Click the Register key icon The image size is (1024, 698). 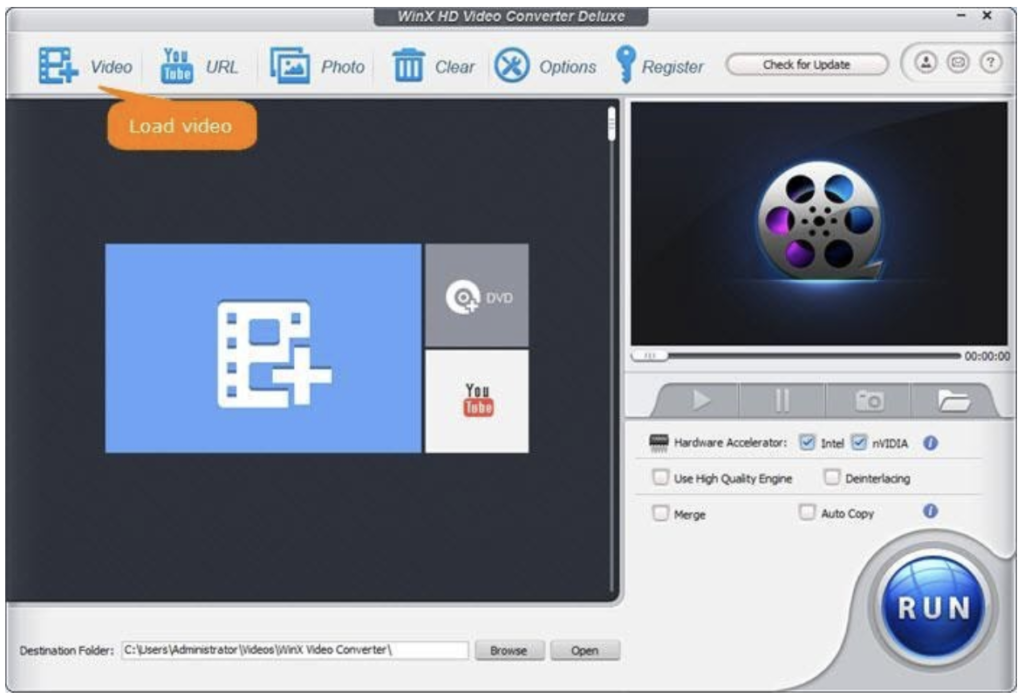[625, 65]
